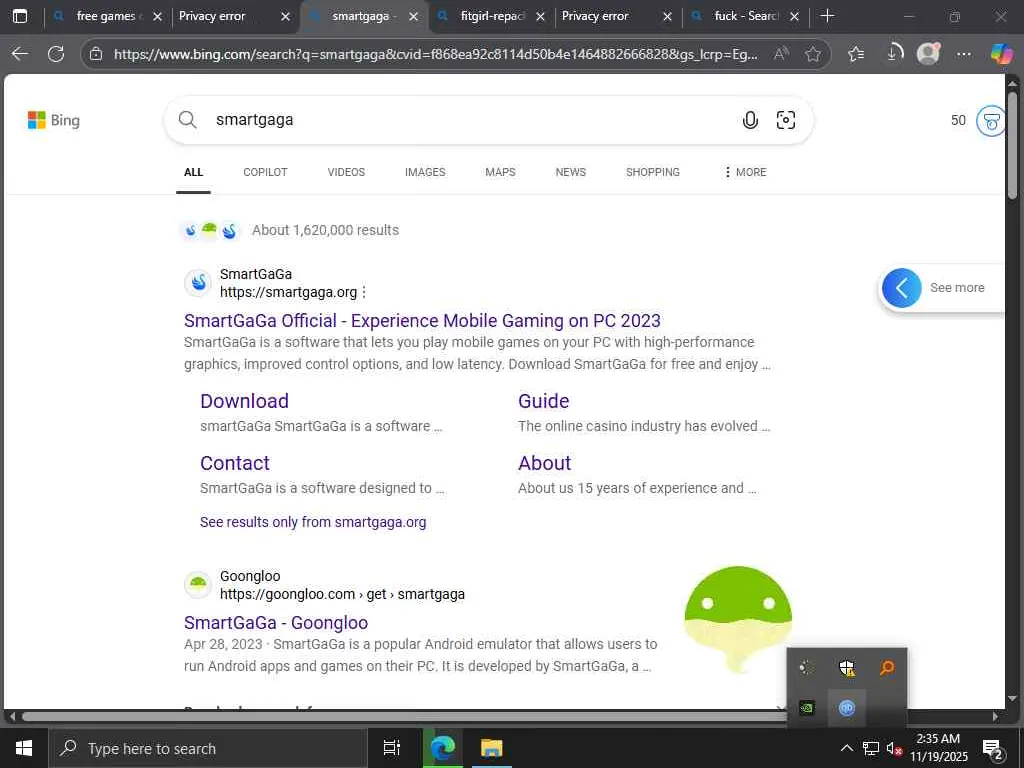Select the COPILOT search tab
The width and height of the screenshot is (1024, 768).
tap(265, 172)
